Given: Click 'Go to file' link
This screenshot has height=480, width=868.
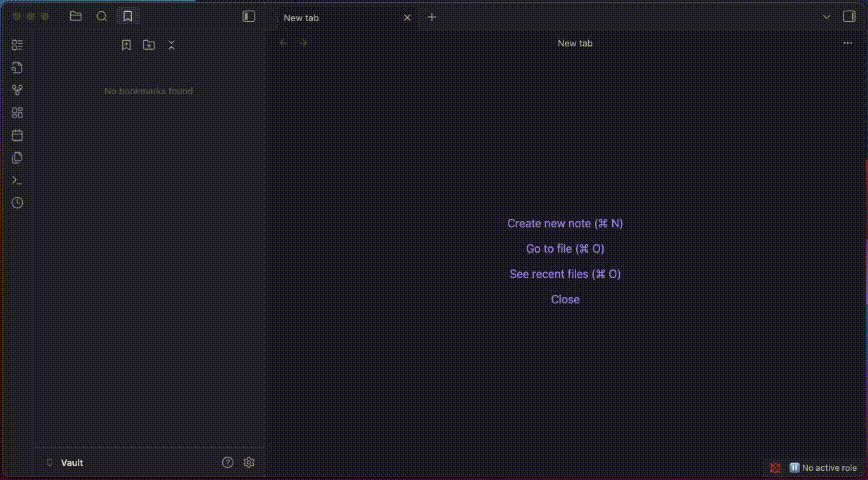Looking at the screenshot, I should click(x=565, y=249).
